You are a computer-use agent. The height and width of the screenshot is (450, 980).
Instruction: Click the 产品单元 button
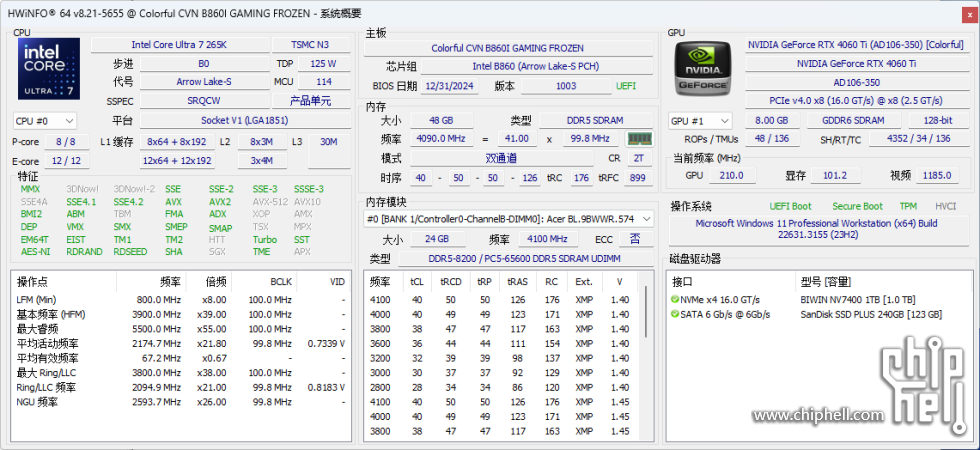[311, 101]
